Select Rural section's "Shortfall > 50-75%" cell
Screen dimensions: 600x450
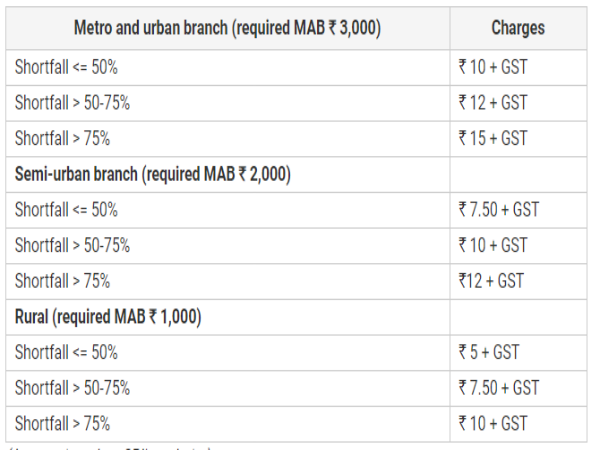(72, 388)
